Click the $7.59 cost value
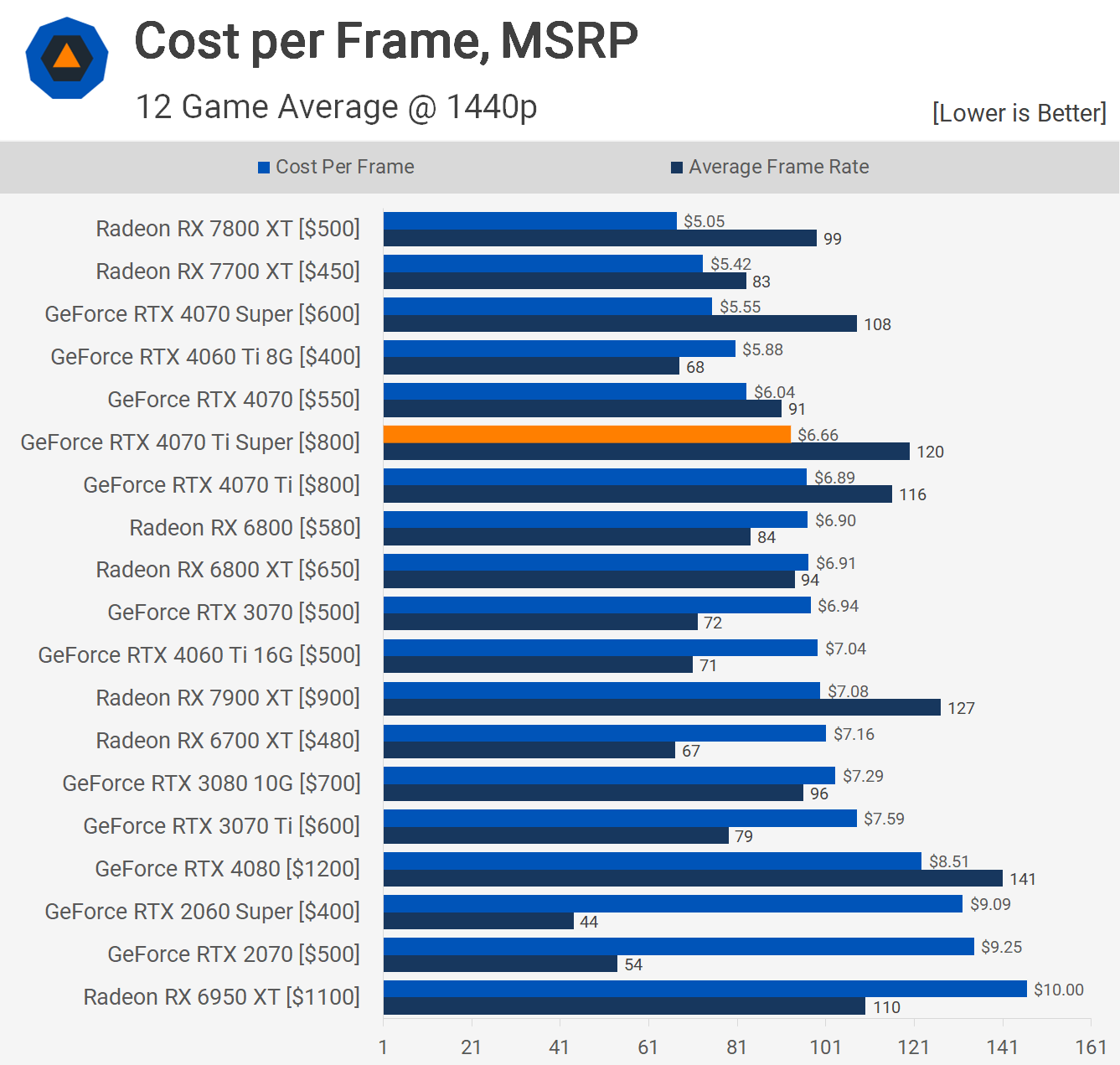Image resolution: width=1120 pixels, height=1065 pixels. (885, 819)
